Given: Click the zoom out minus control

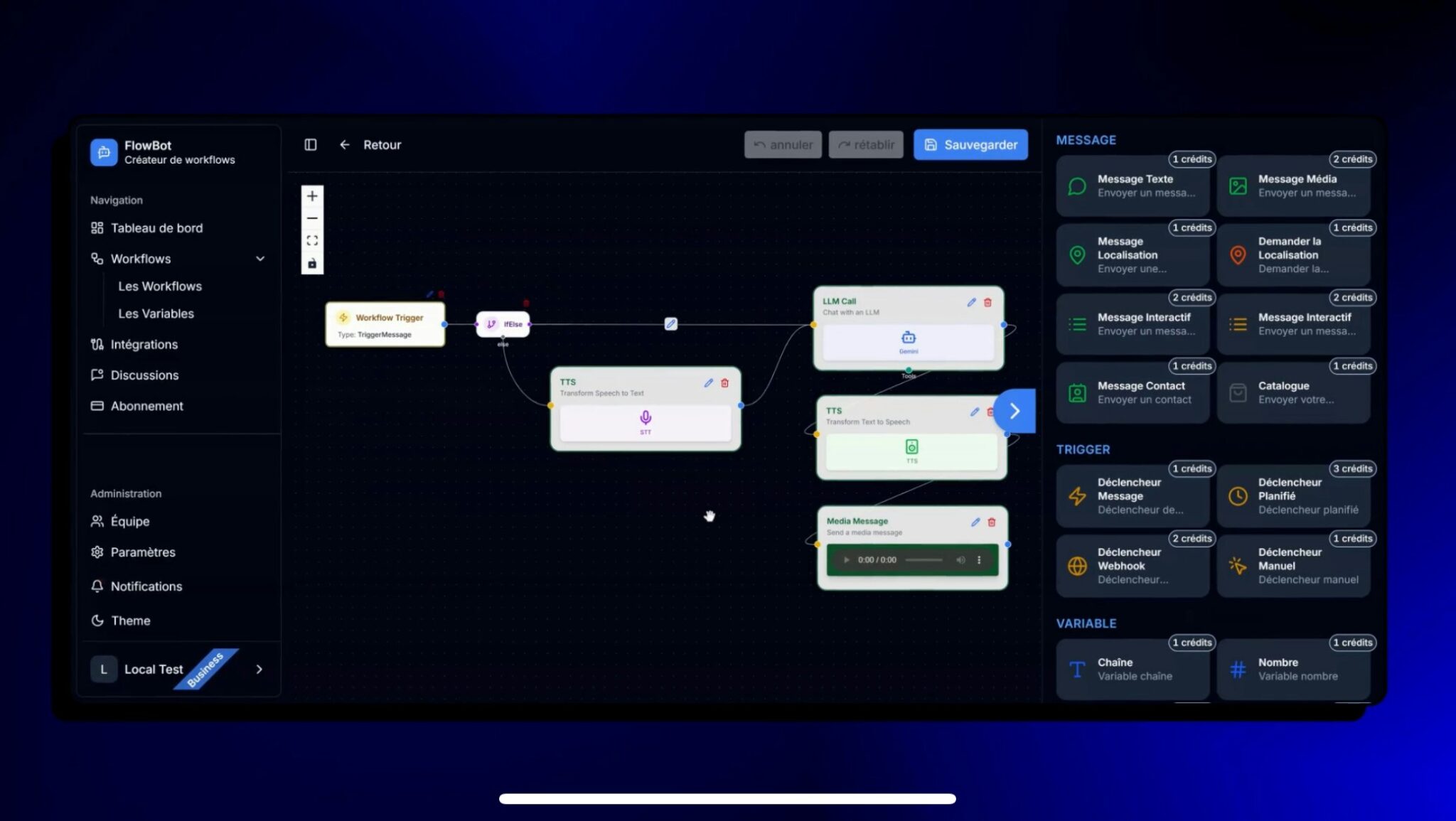Looking at the screenshot, I should (312, 218).
